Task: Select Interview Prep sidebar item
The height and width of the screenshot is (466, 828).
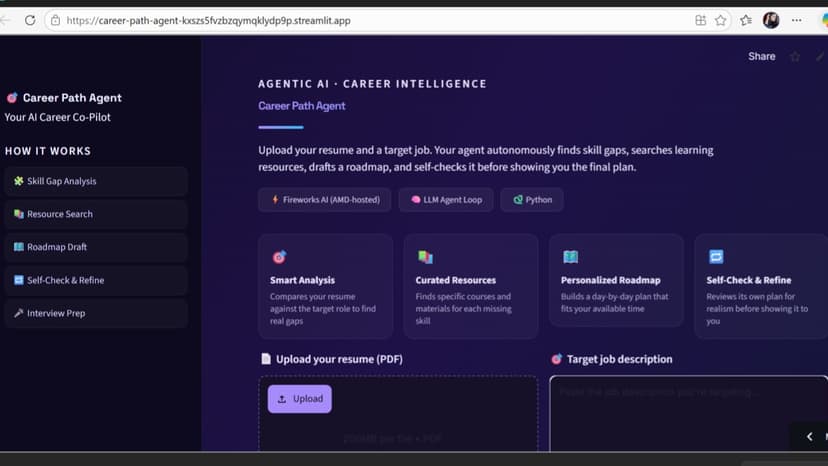Action: coord(96,313)
